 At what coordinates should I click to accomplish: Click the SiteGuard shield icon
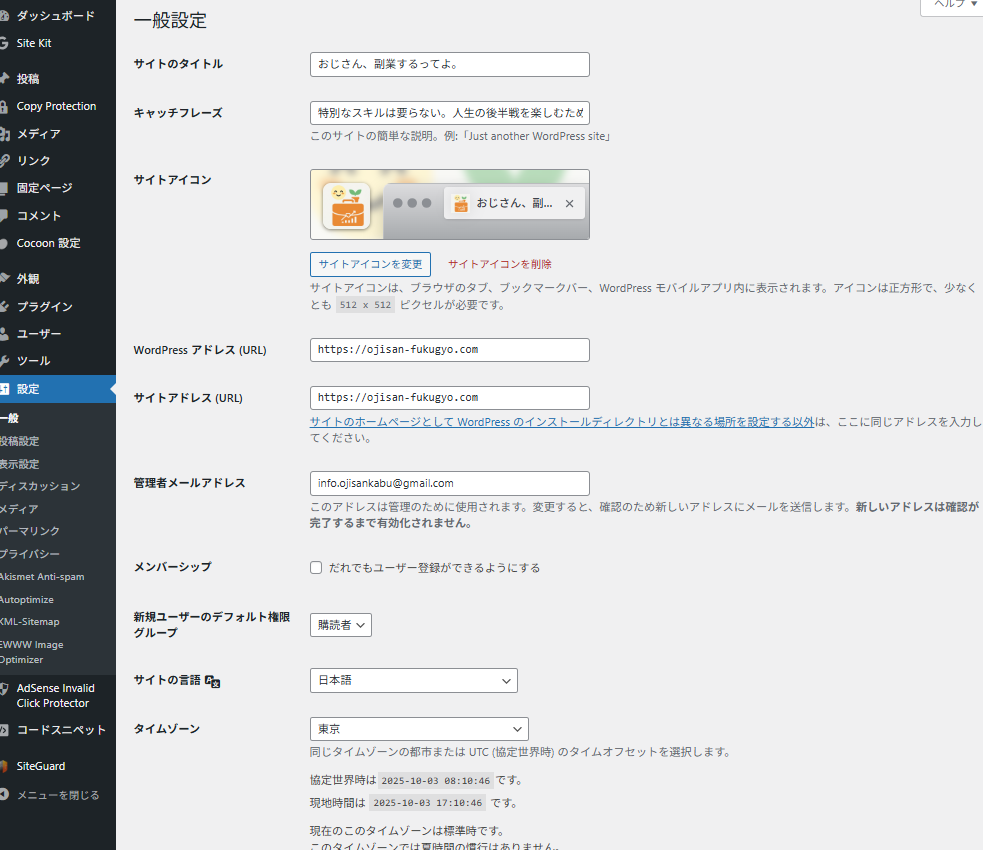pos(4,766)
